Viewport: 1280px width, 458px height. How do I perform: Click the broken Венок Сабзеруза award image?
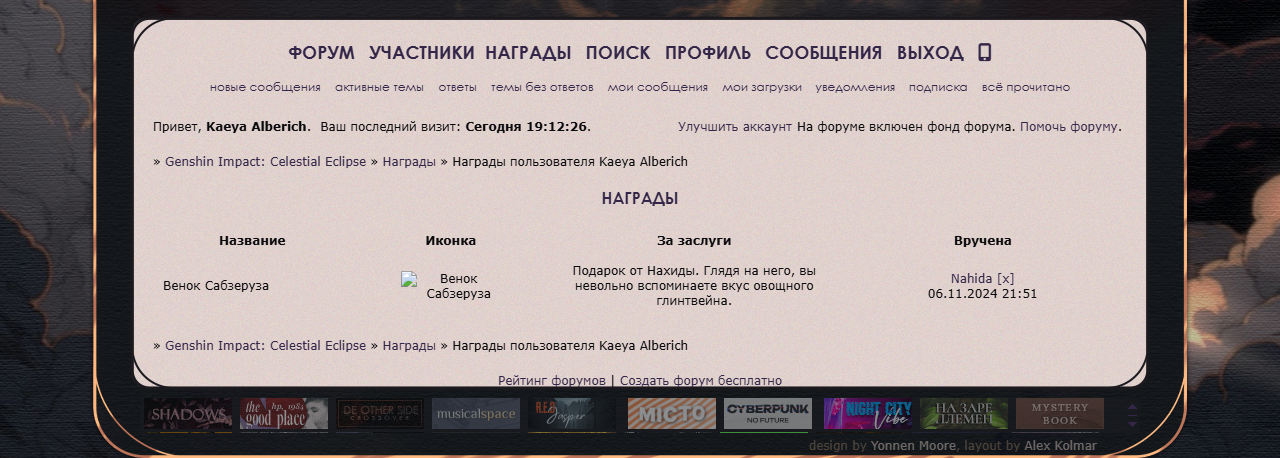[x=450, y=286]
